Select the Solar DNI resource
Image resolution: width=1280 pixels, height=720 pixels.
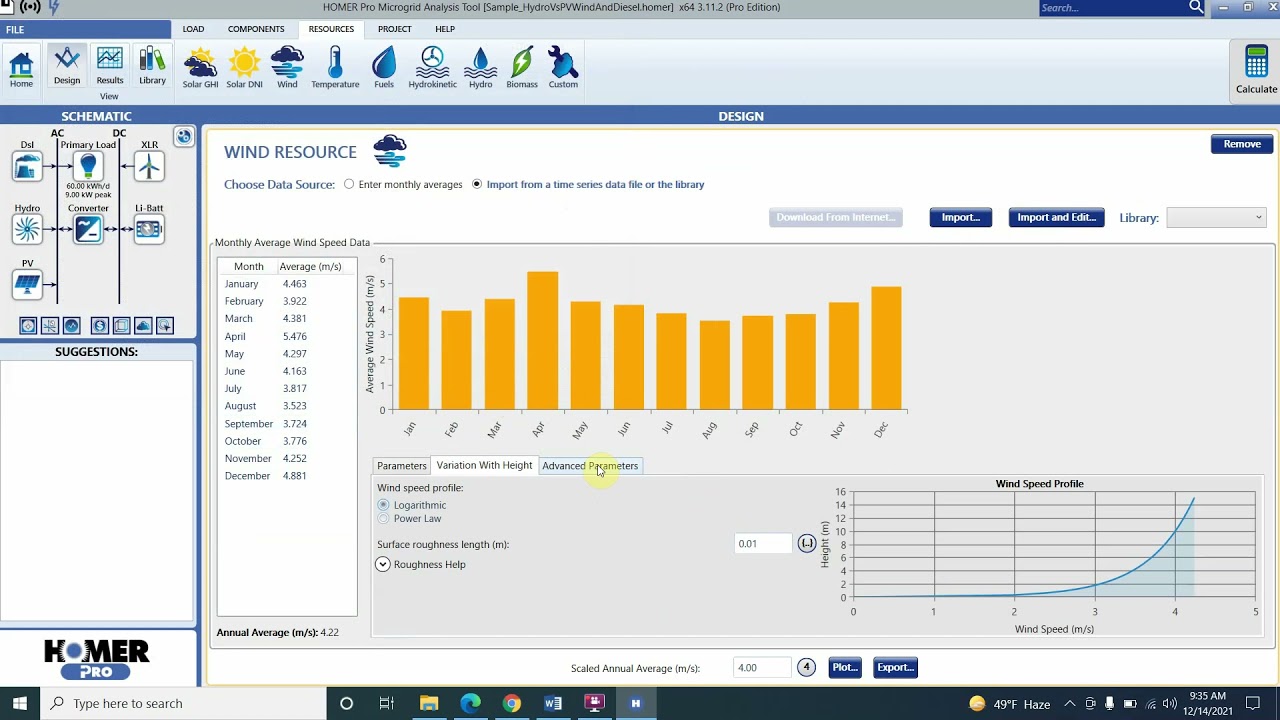[244, 68]
